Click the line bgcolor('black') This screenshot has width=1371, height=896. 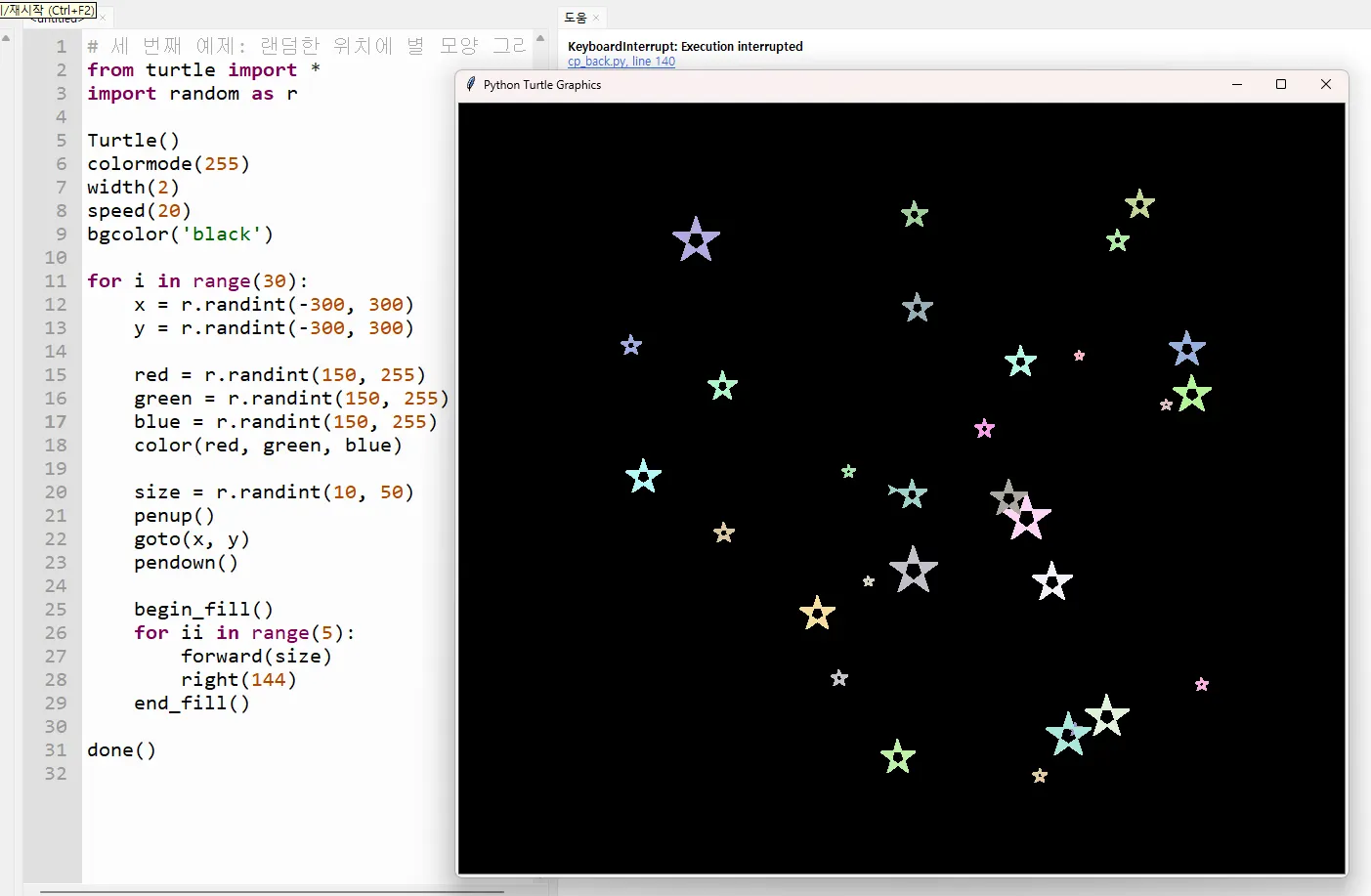pyautogui.click(x=180, y=234)
